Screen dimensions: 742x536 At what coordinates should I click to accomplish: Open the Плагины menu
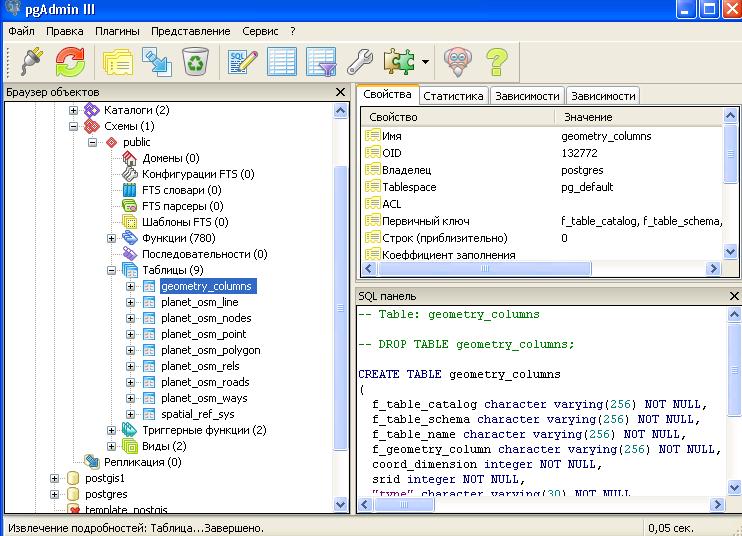(x=117, y=31)
